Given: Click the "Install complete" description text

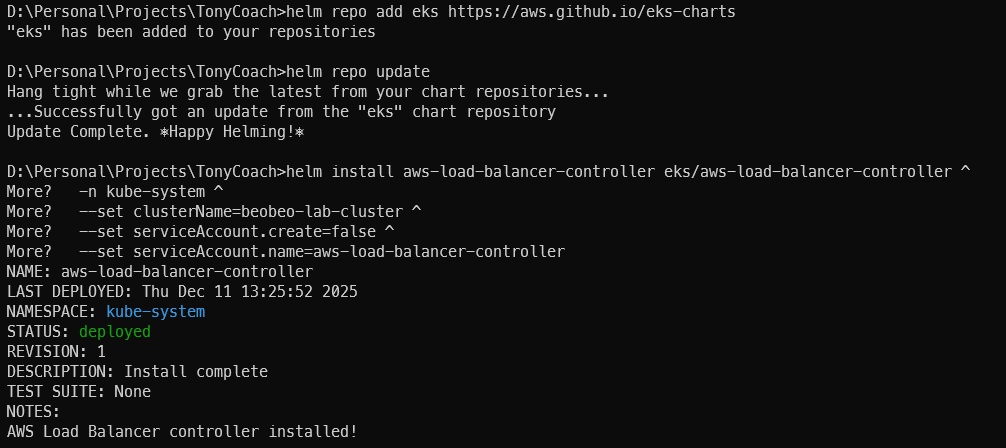Looking at the screenshot, I should pyautogui.click(x=195, y=371).
